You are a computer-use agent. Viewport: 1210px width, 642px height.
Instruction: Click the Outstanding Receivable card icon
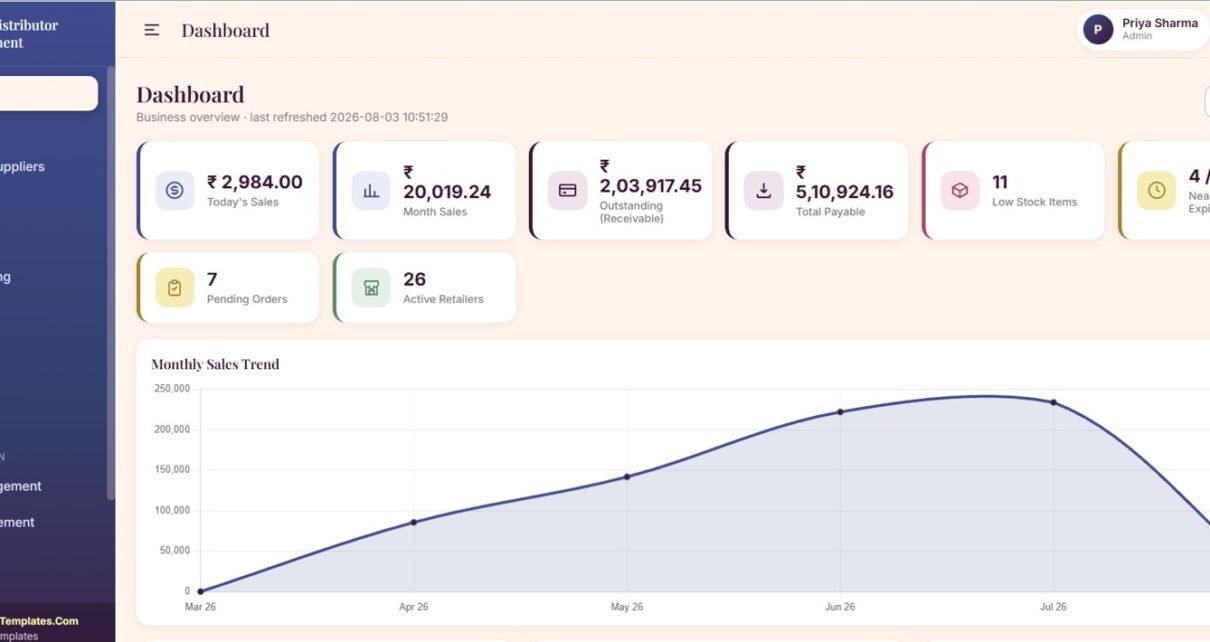[x=567, y=190]
